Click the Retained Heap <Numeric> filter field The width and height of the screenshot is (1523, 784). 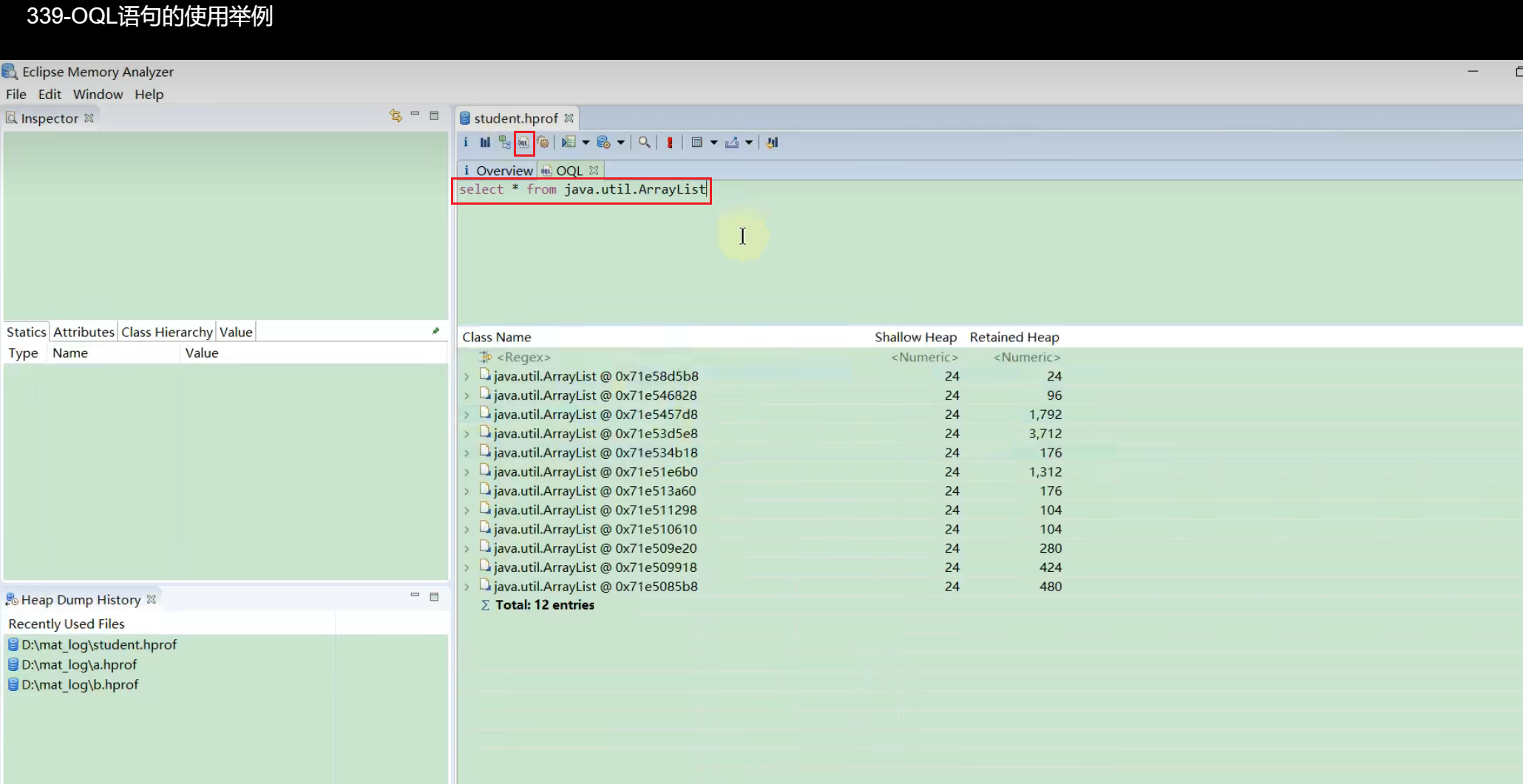tap(1027, 357)
